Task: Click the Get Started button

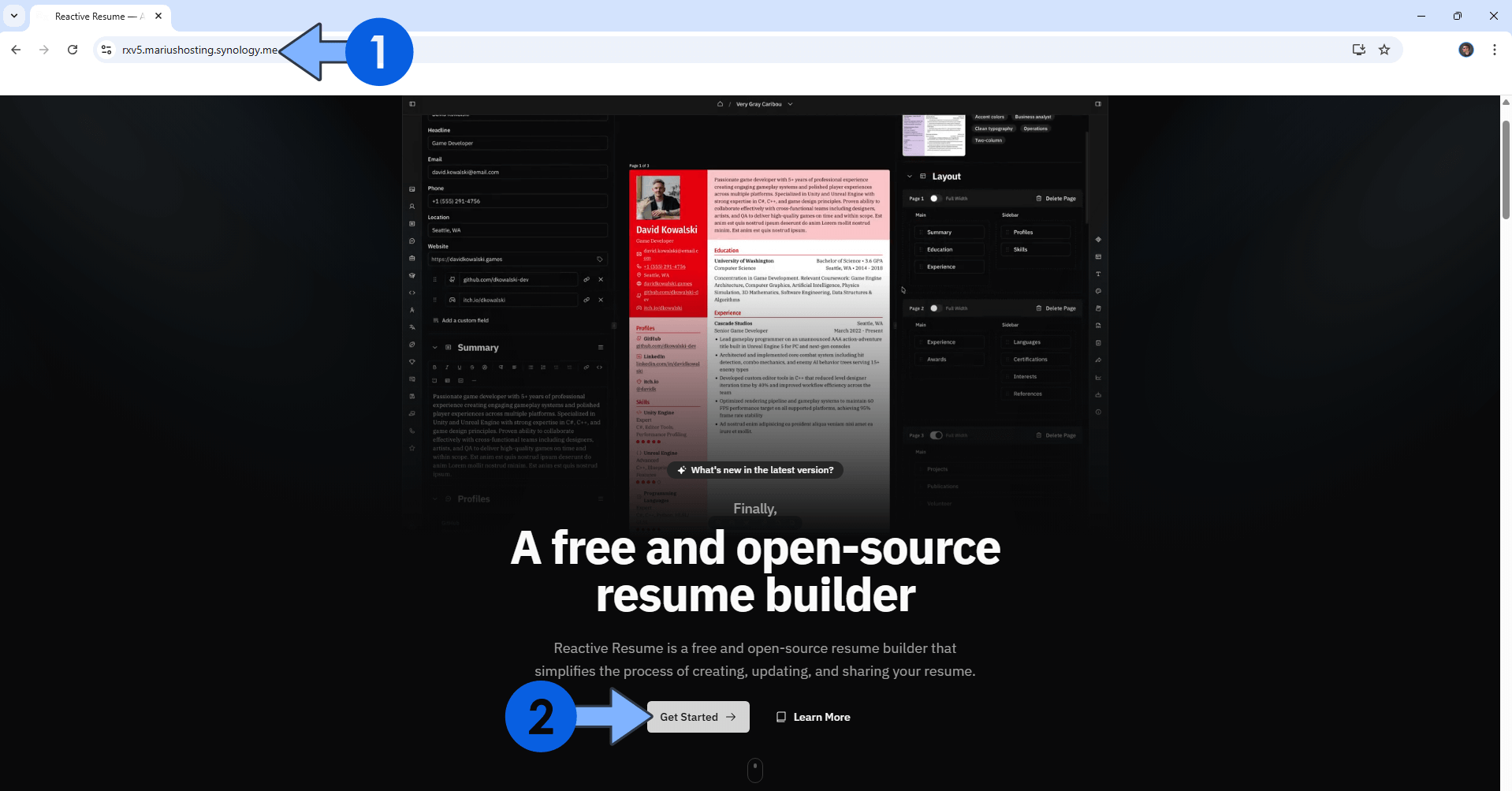Action: click(698, 717)
